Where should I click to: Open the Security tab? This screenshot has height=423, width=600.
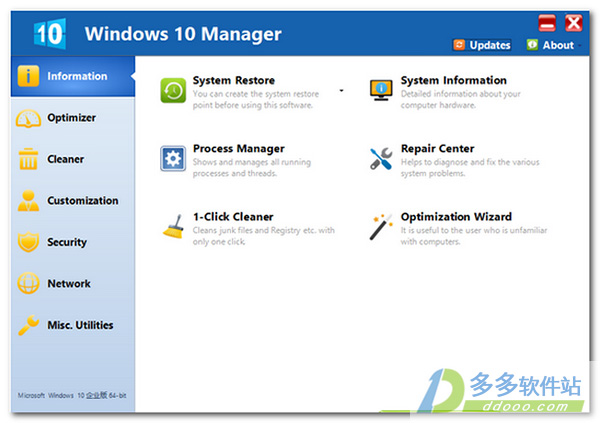coord(73,242)
